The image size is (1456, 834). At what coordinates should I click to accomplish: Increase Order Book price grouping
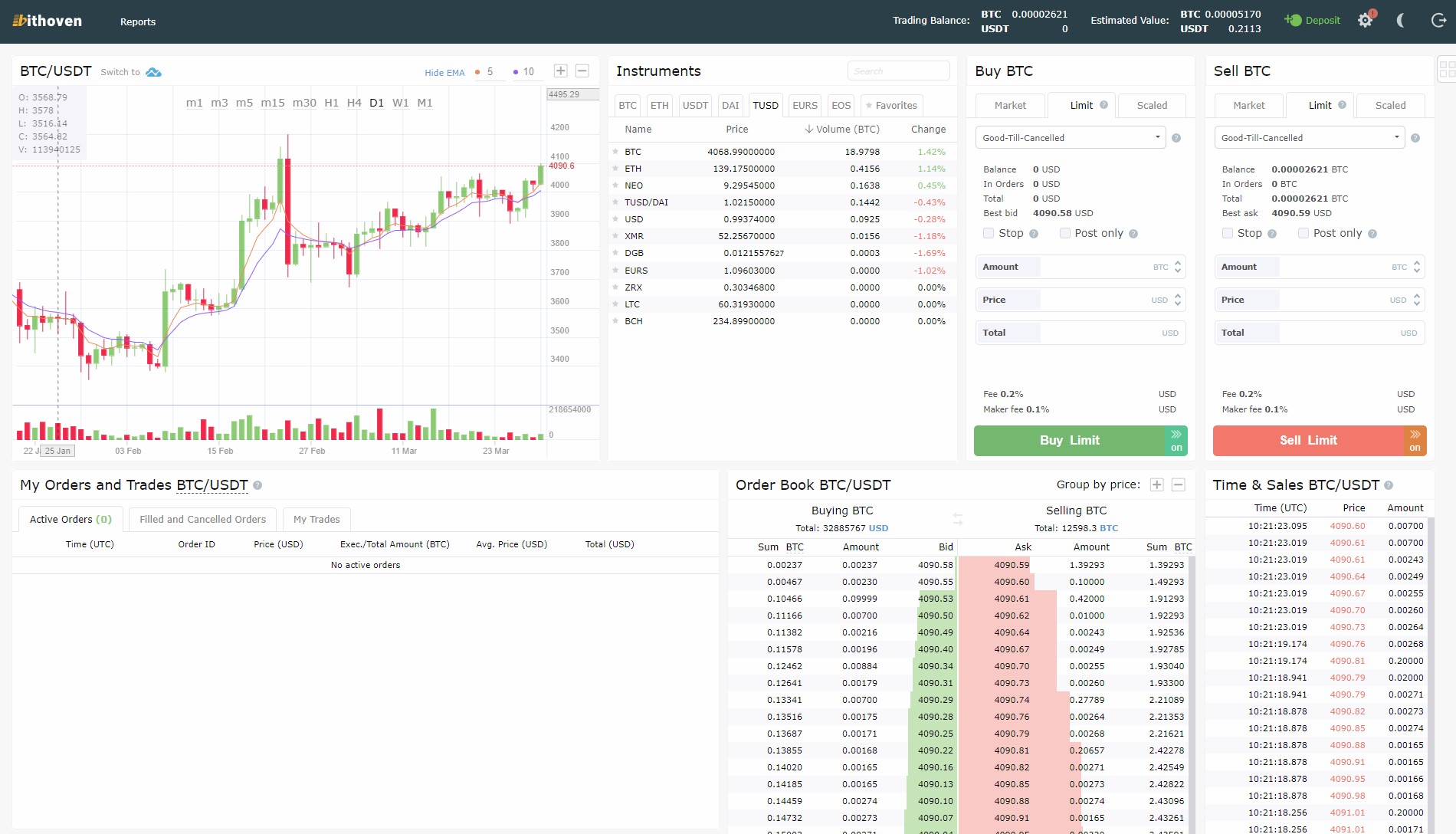1157,484
